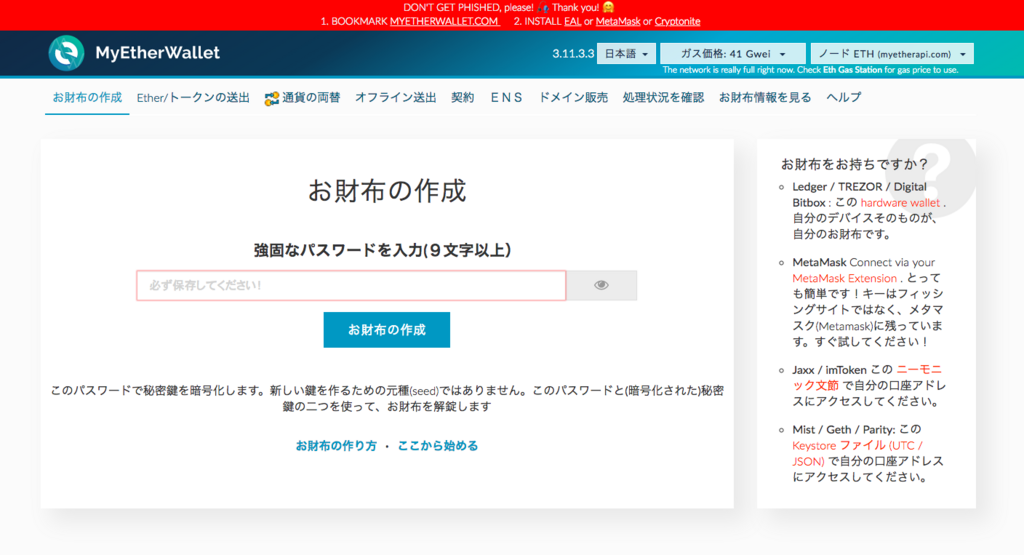
Task: Open ここから始める link
Action: [438, 446]
